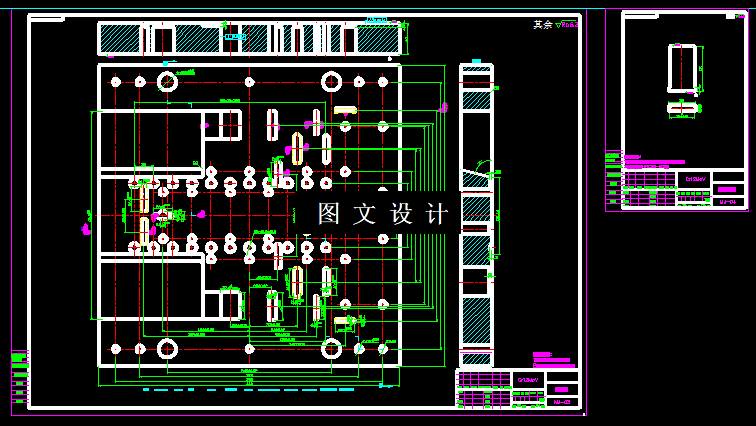Select the bottom-right large guide hole circle

click(x=332, y=349)
